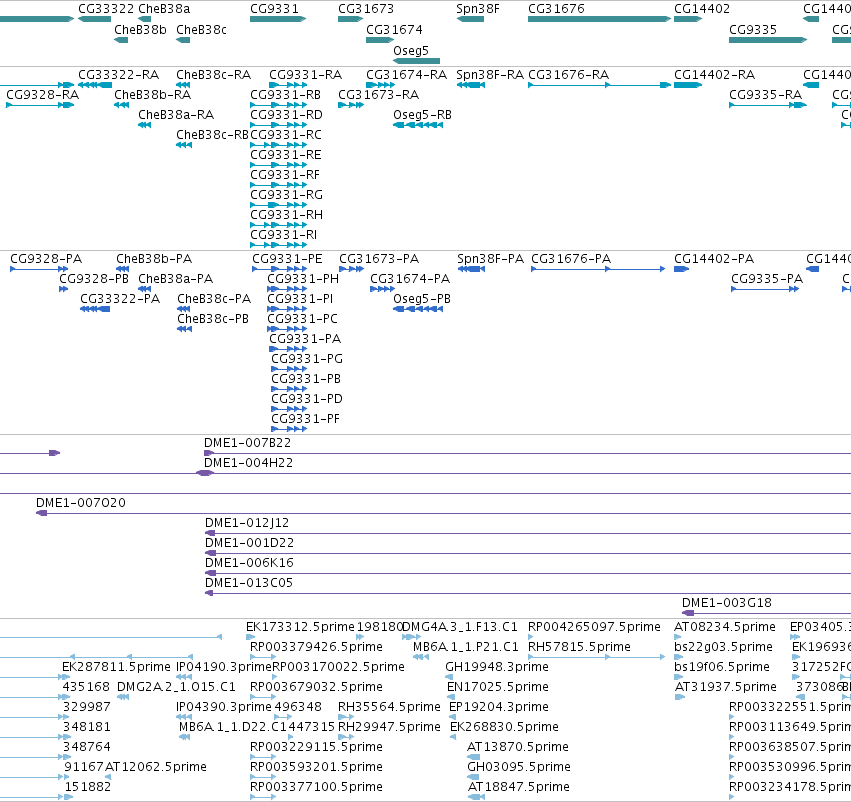Viewport: 851px width, 802px height.
Task: Click EST AT08234.5prime label
Action: click(x=725, y=627)
